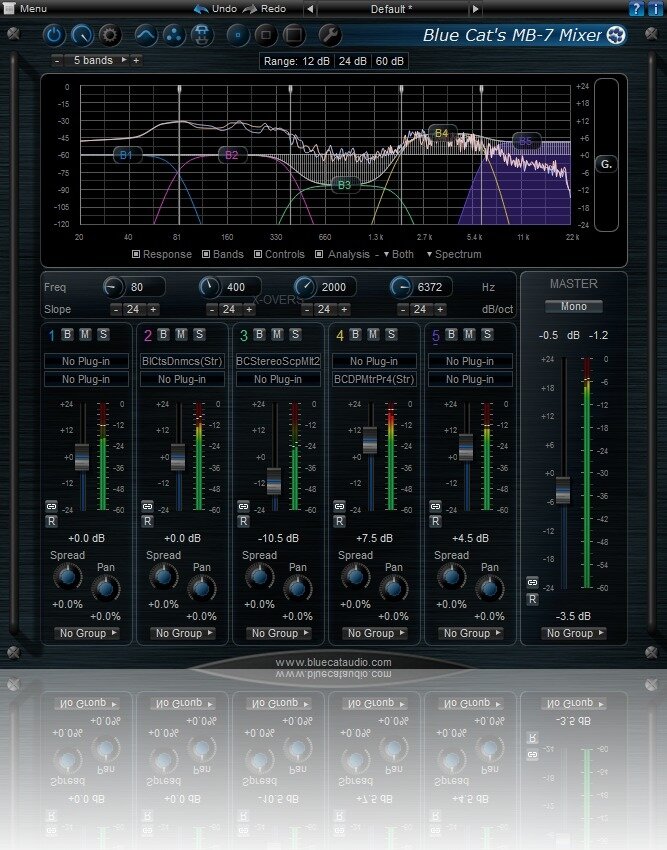Mute band 4 with the M button
The width and height of the screenshot is (667, 850).
pyautogui.click(x=373, y=334)
